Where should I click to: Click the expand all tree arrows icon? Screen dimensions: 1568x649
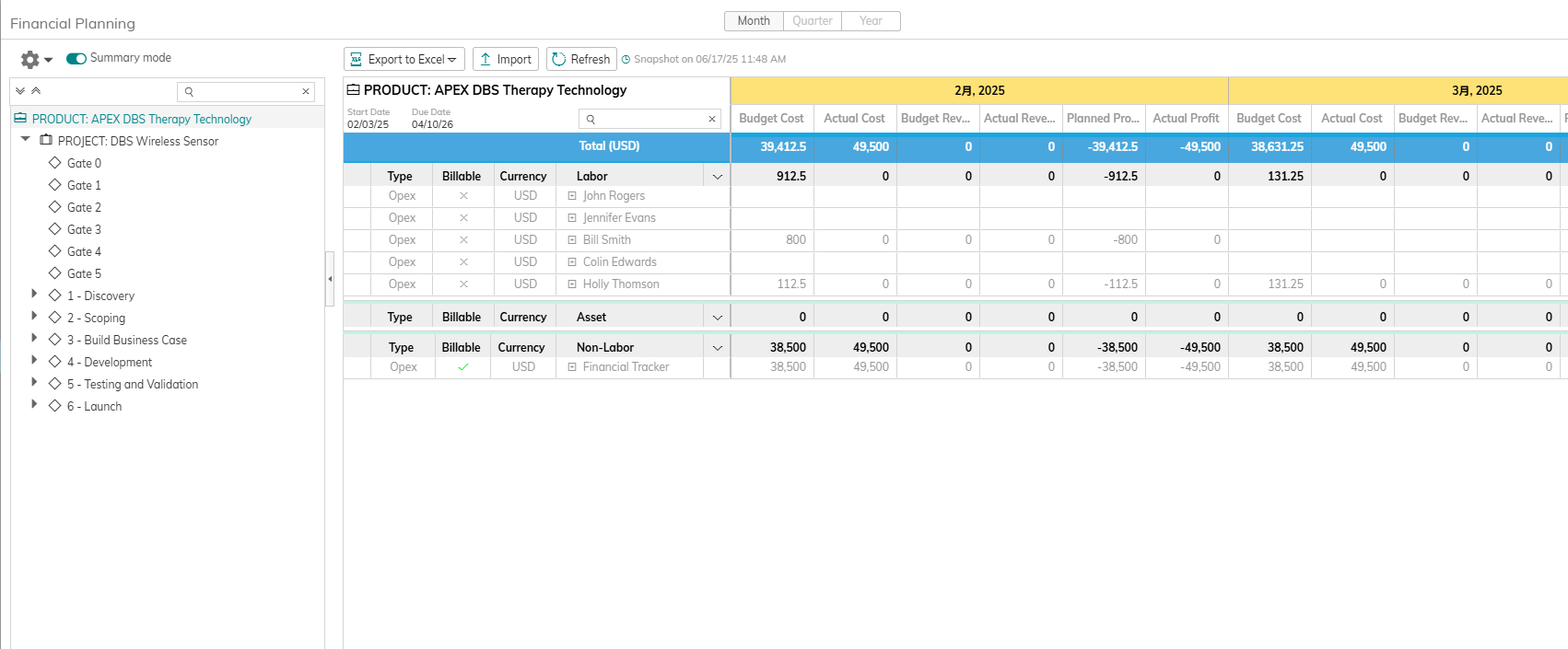click(20, 91)
